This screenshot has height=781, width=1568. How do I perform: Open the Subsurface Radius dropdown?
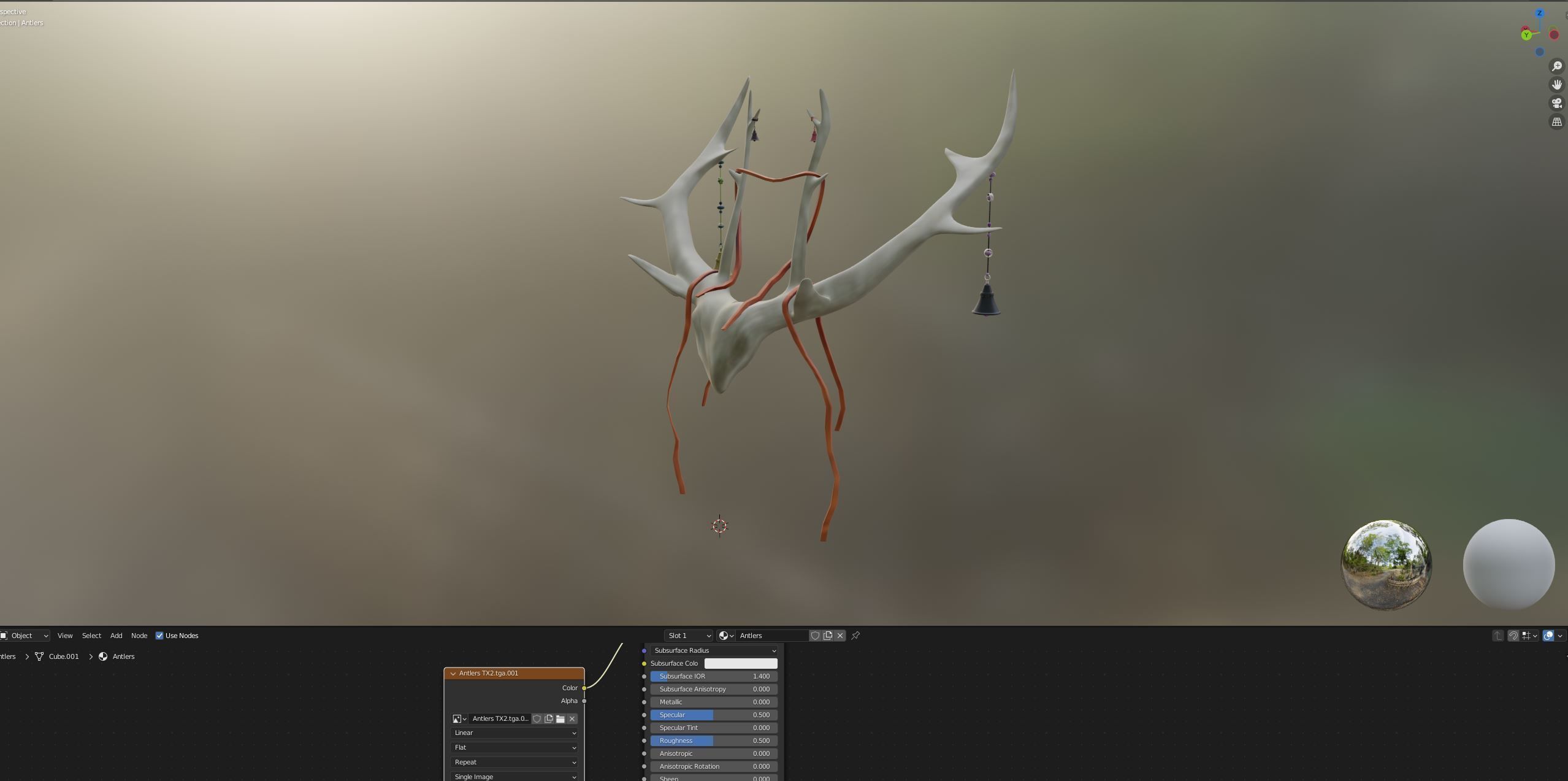coord(714,650)
